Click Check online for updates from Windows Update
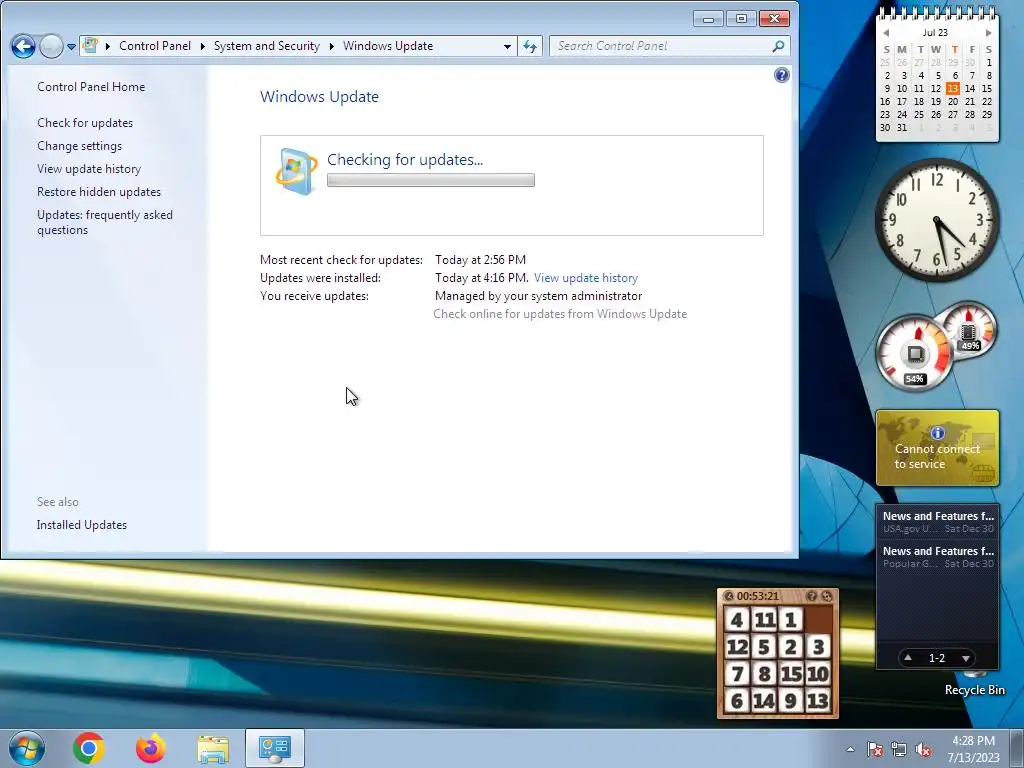Screen dimensions: 1024x768 click(560, 314)
